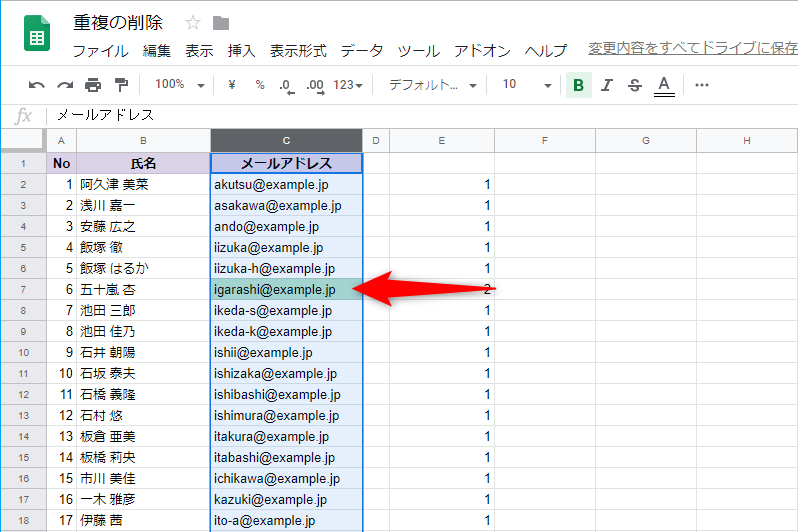Open the 100% zoom dropdown

coord(180,85)
